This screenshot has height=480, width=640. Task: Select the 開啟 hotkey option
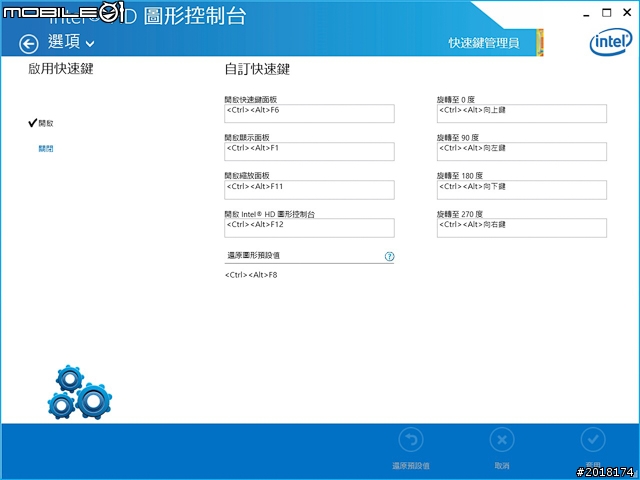point(41,123)
